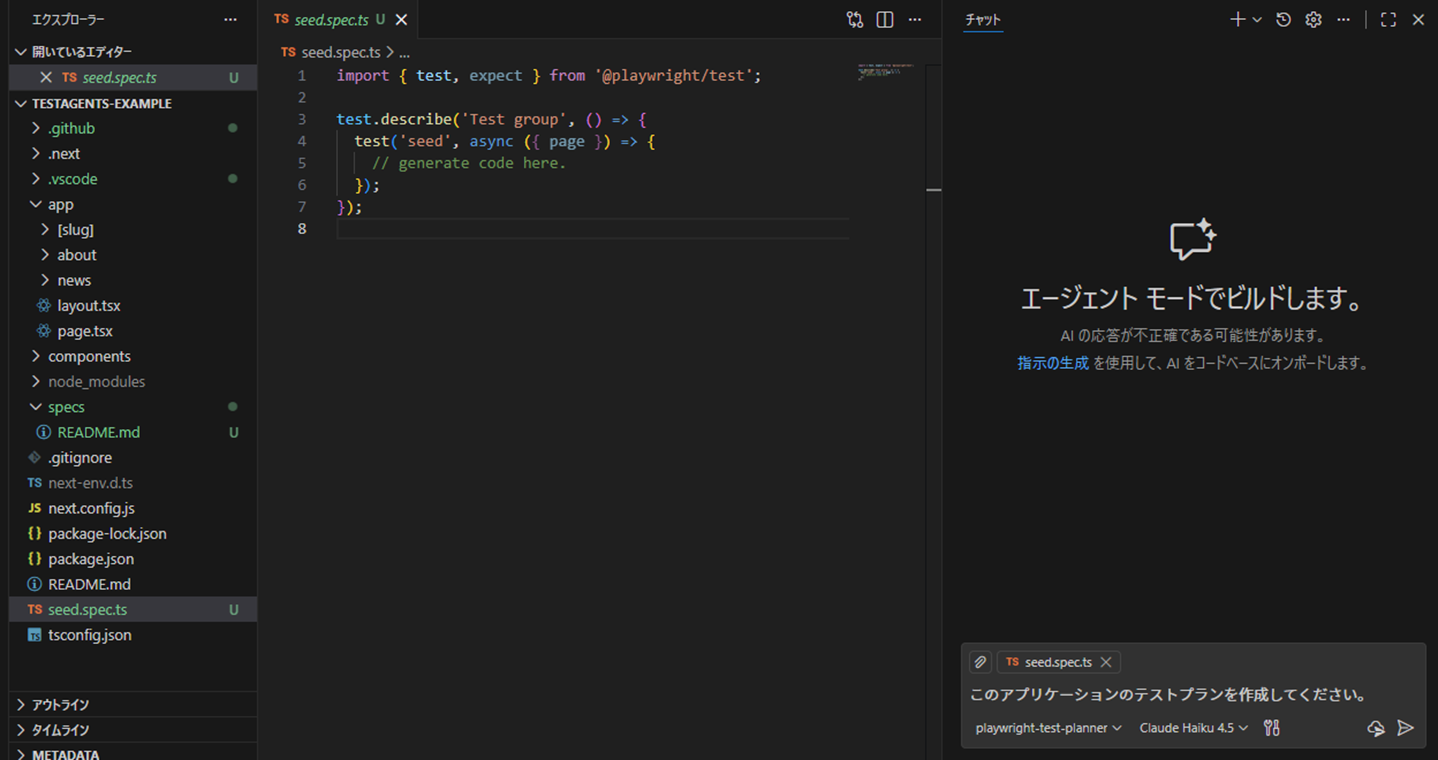This screenshot has width=1438, height=760.
Task: Open the Claude Haiku 4.5 model dropdown
Action: pos(1192,728)
